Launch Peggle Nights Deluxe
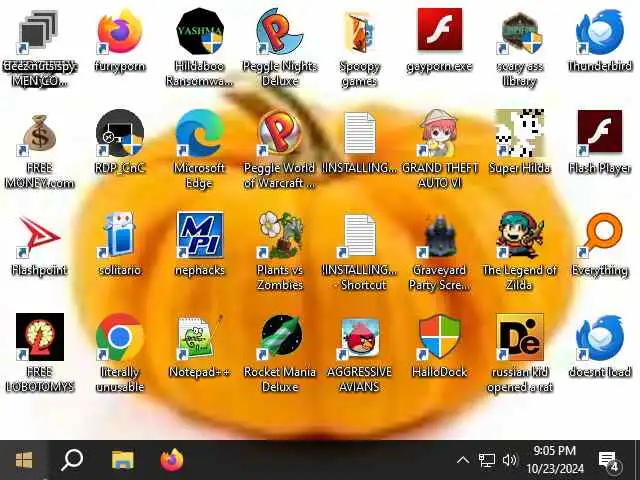The width and height of the screenshot is (640, 480). pos(280,32)
